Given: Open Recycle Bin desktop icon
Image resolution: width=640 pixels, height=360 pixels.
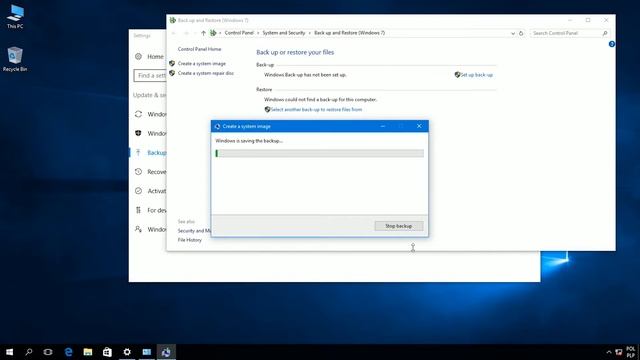Looking at the screenshot, I should click(15, 59).
